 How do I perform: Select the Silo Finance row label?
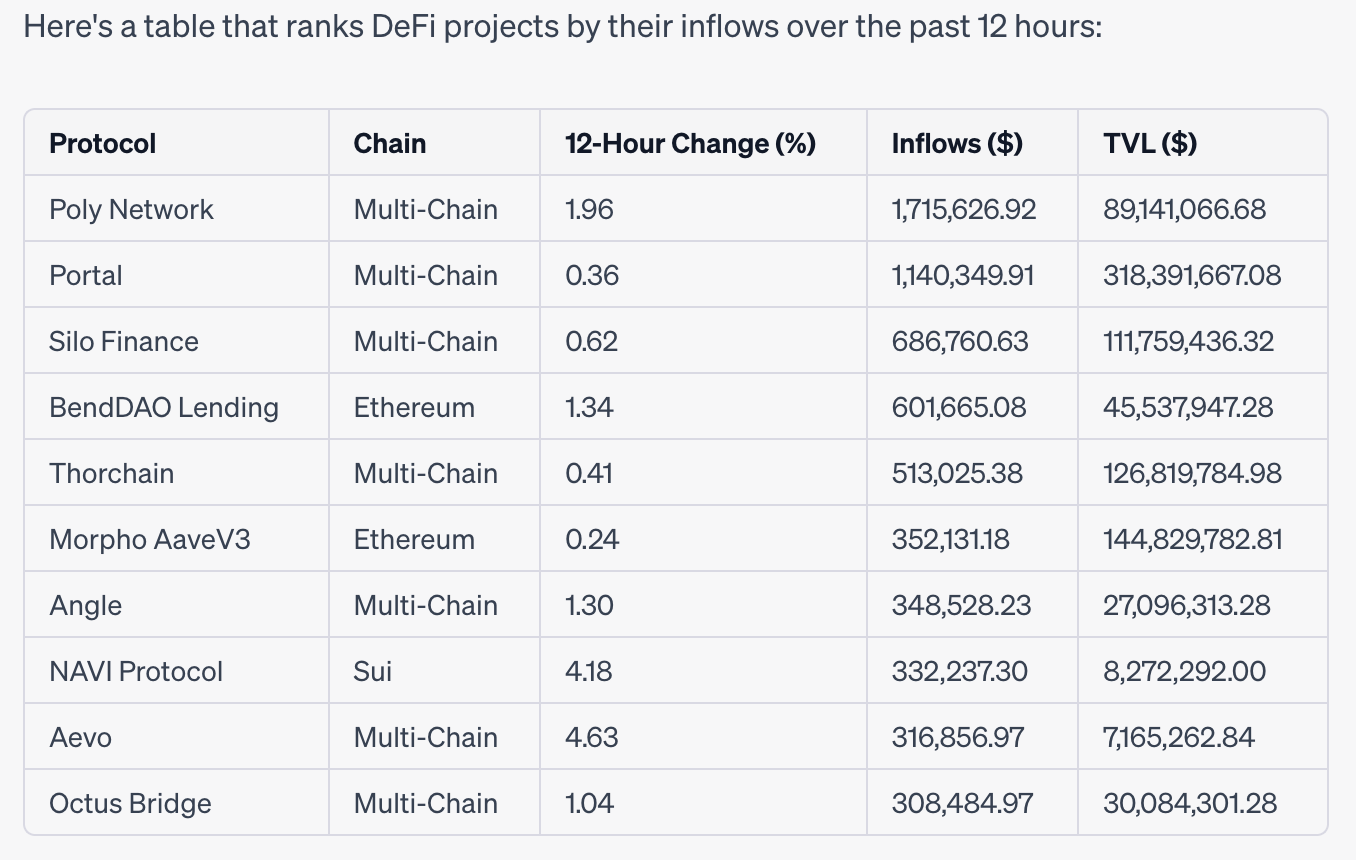[x=124, y=342]
